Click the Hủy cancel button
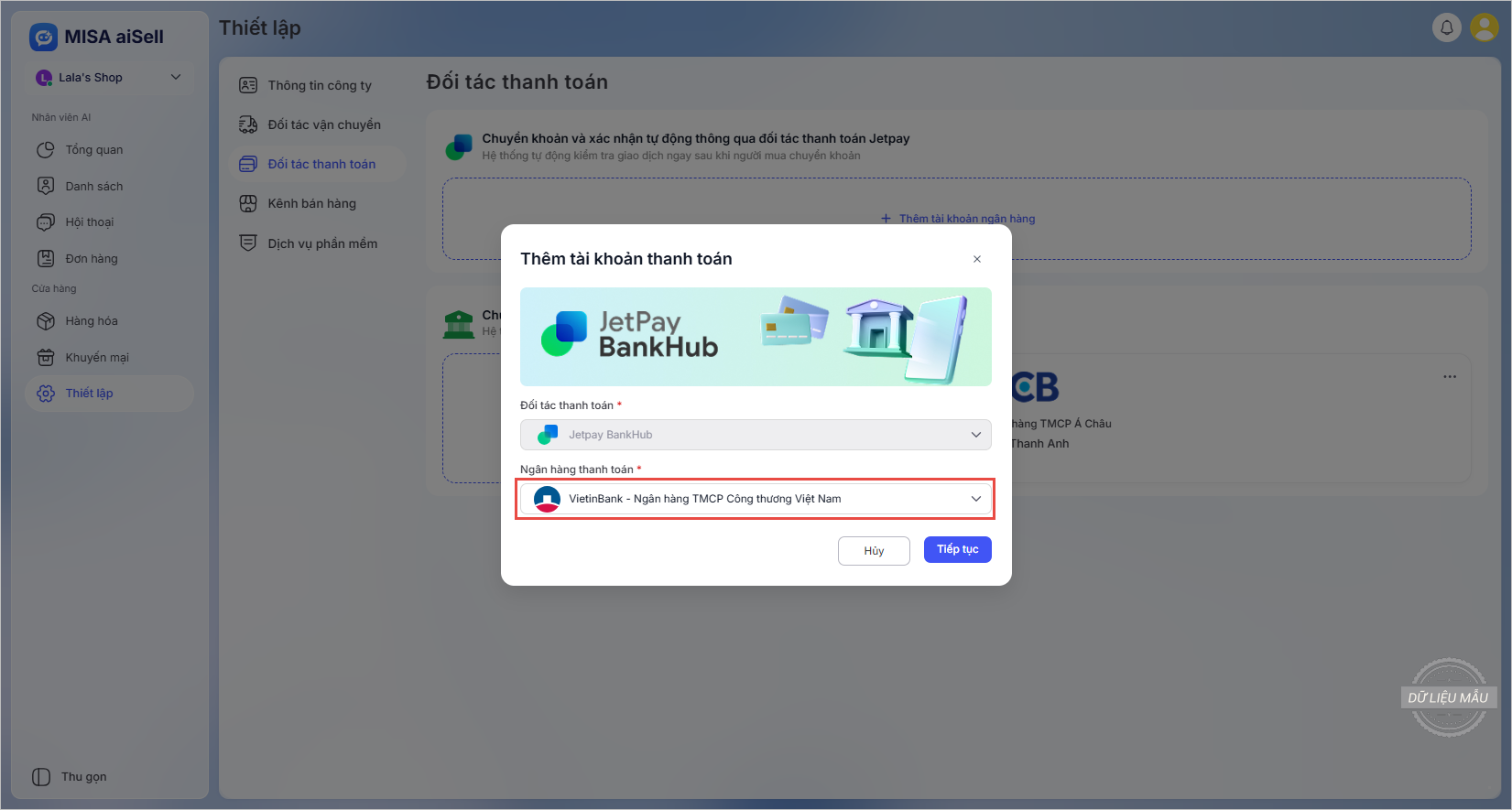Screen dimensions: 1512x810 (x=874, y=551)
